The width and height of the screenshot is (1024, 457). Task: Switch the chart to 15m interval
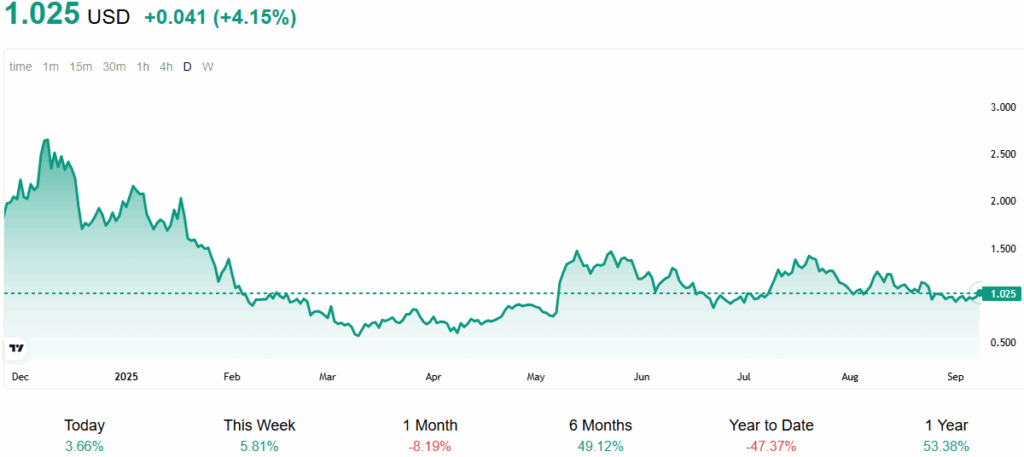click(81, 67)
